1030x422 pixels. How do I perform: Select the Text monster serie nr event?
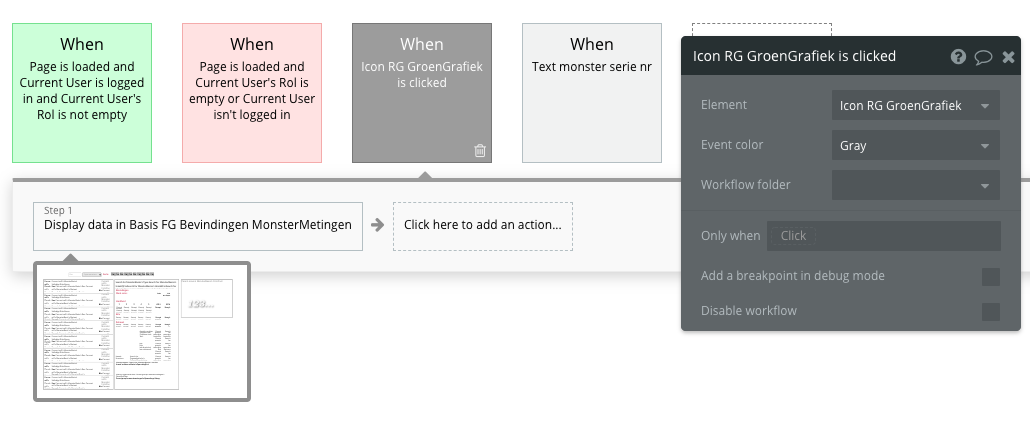592,93
